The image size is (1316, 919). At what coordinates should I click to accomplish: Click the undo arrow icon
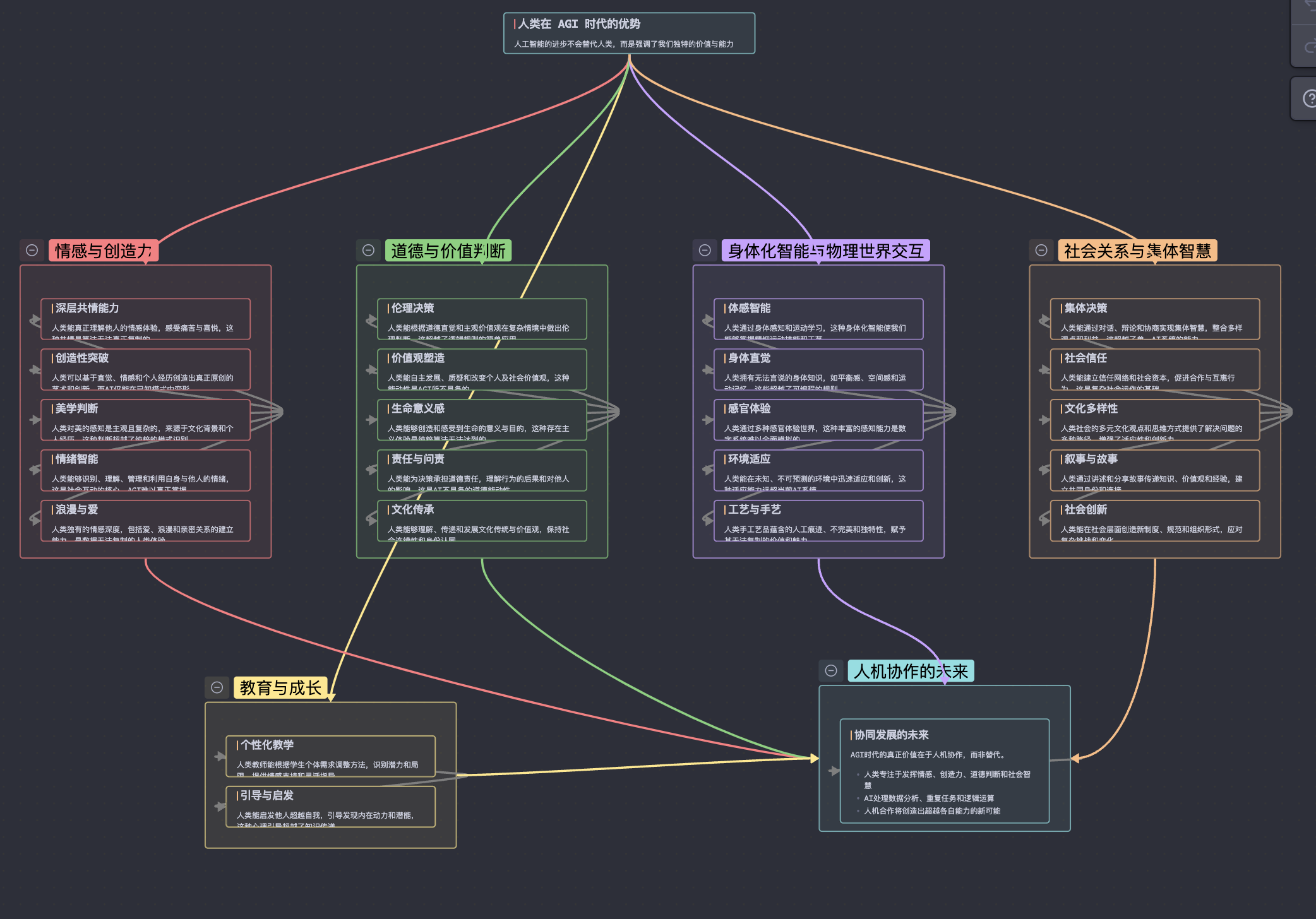click(x=1310, y=6)
